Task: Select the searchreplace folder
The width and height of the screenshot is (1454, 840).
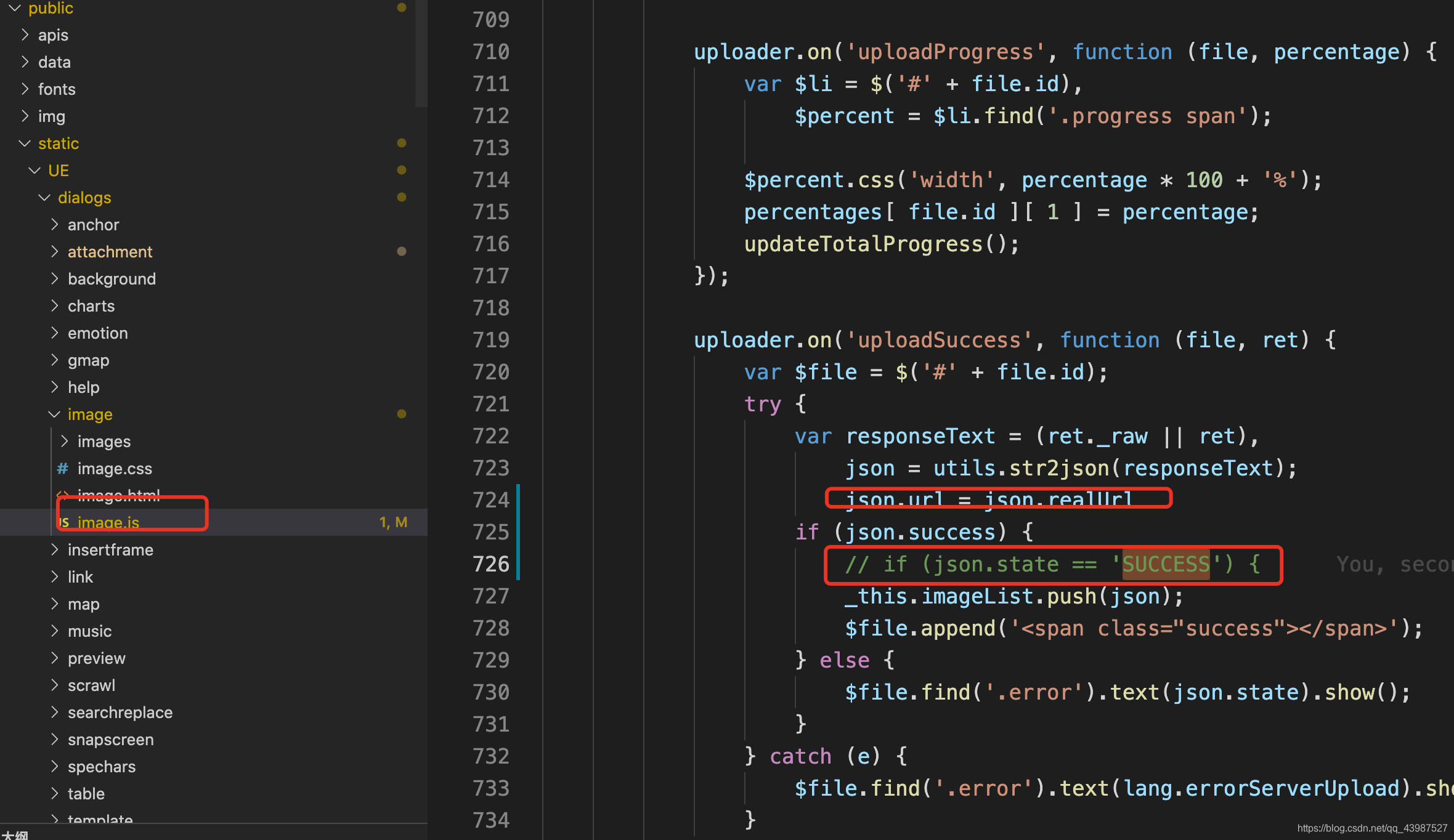Action: (x=120, y=713)
